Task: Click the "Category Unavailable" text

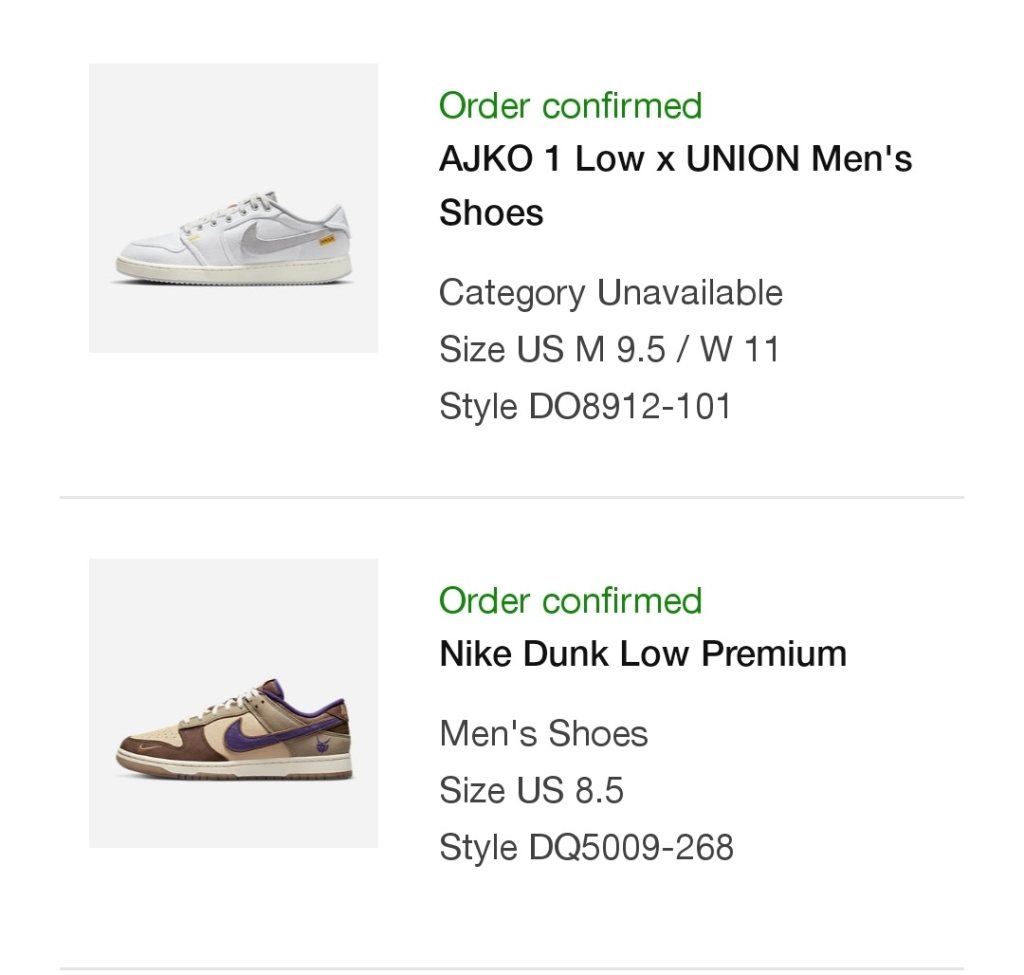Action: pos(610,293)
